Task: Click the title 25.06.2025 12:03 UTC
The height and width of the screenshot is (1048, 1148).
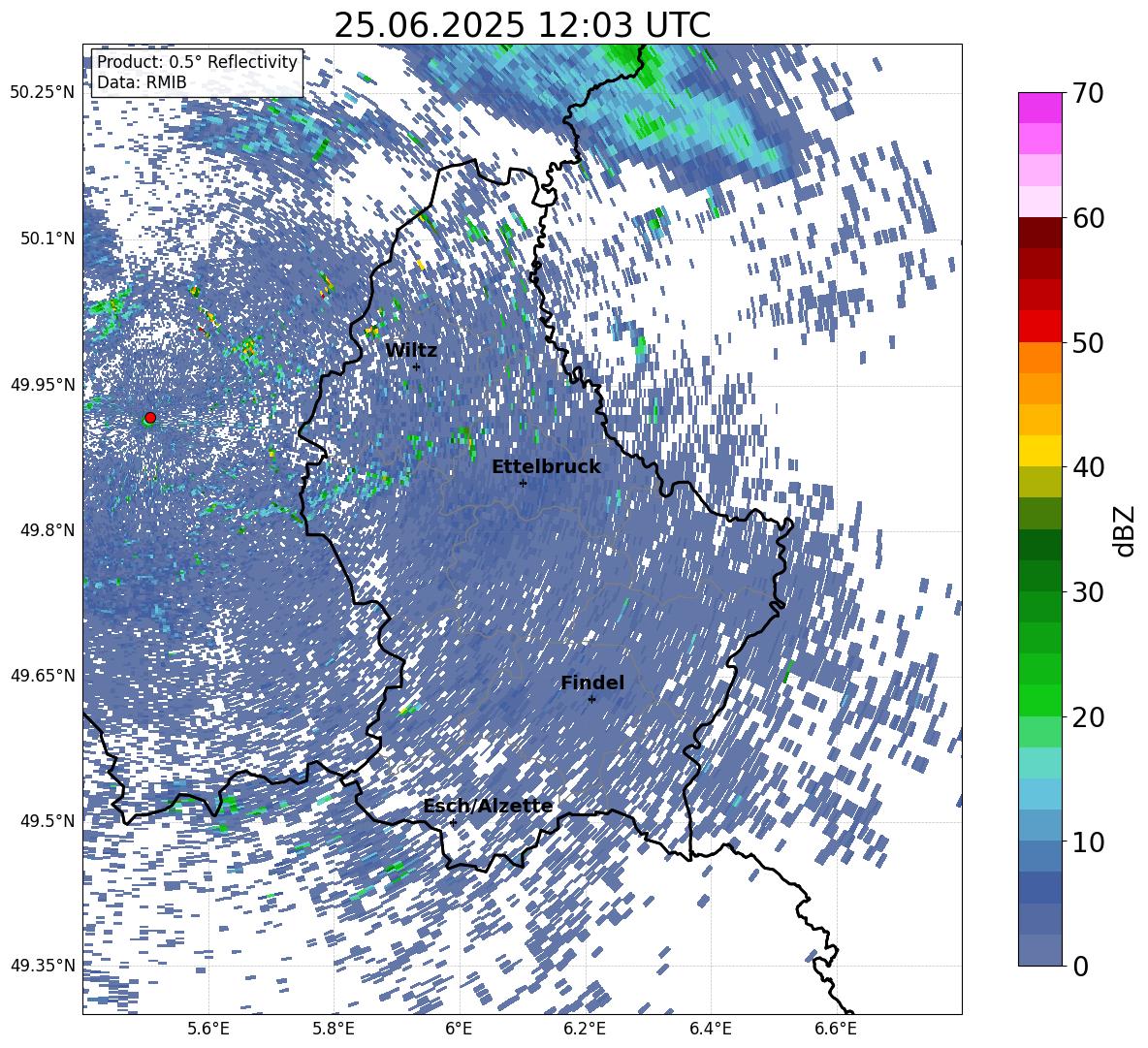Action: pyautogui.click(x=522, y=25)
